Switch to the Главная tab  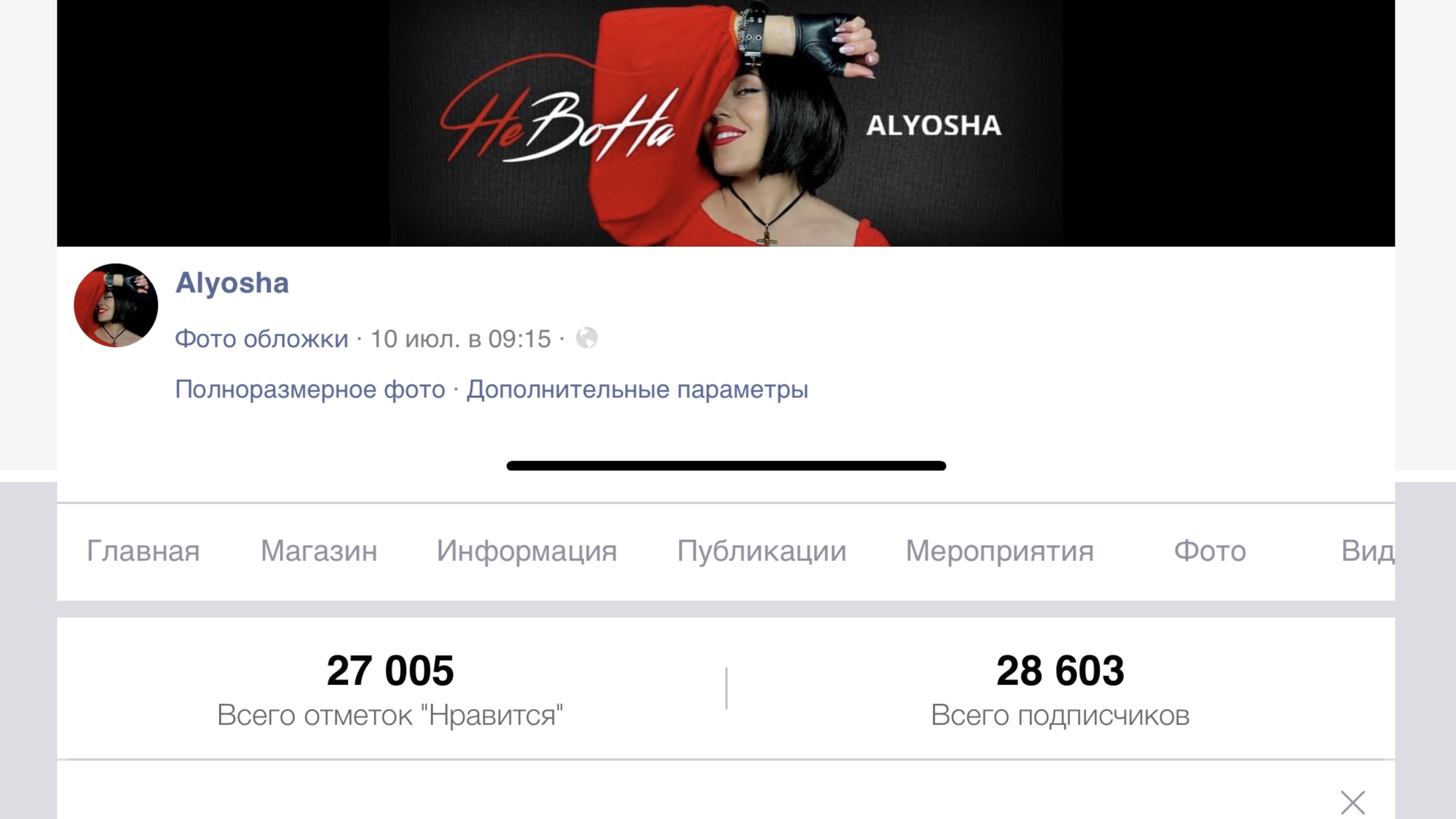click(x=143, y=551)
